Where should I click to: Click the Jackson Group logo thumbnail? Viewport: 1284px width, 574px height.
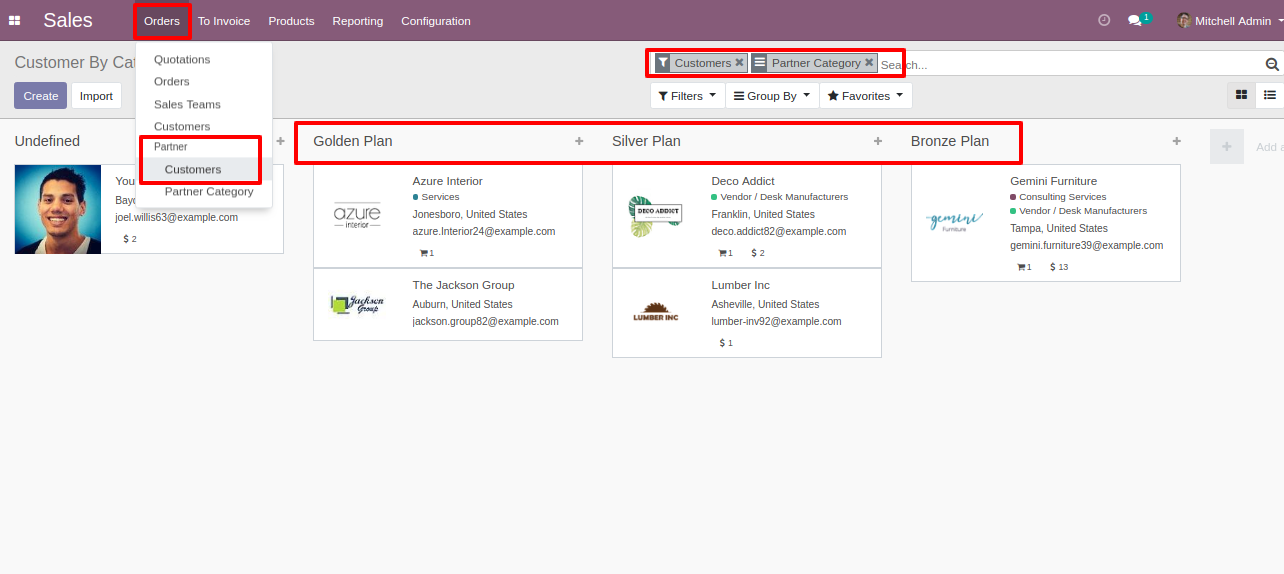pos(357,304)
